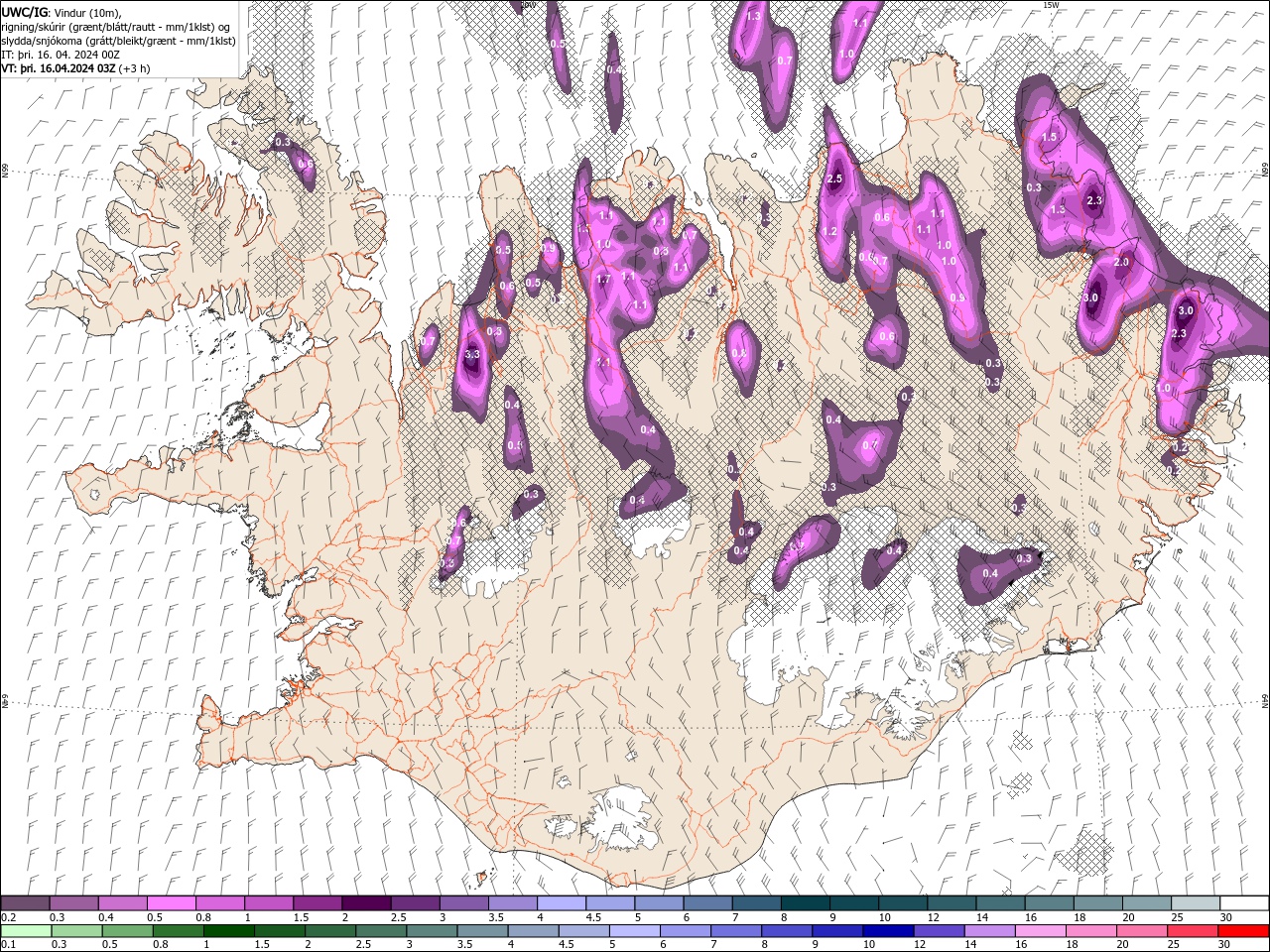Viewport: 1270px width, 952px height.
Task: Select the darkest green 1–1.5 rain swatch
Action: coord(229,930)
